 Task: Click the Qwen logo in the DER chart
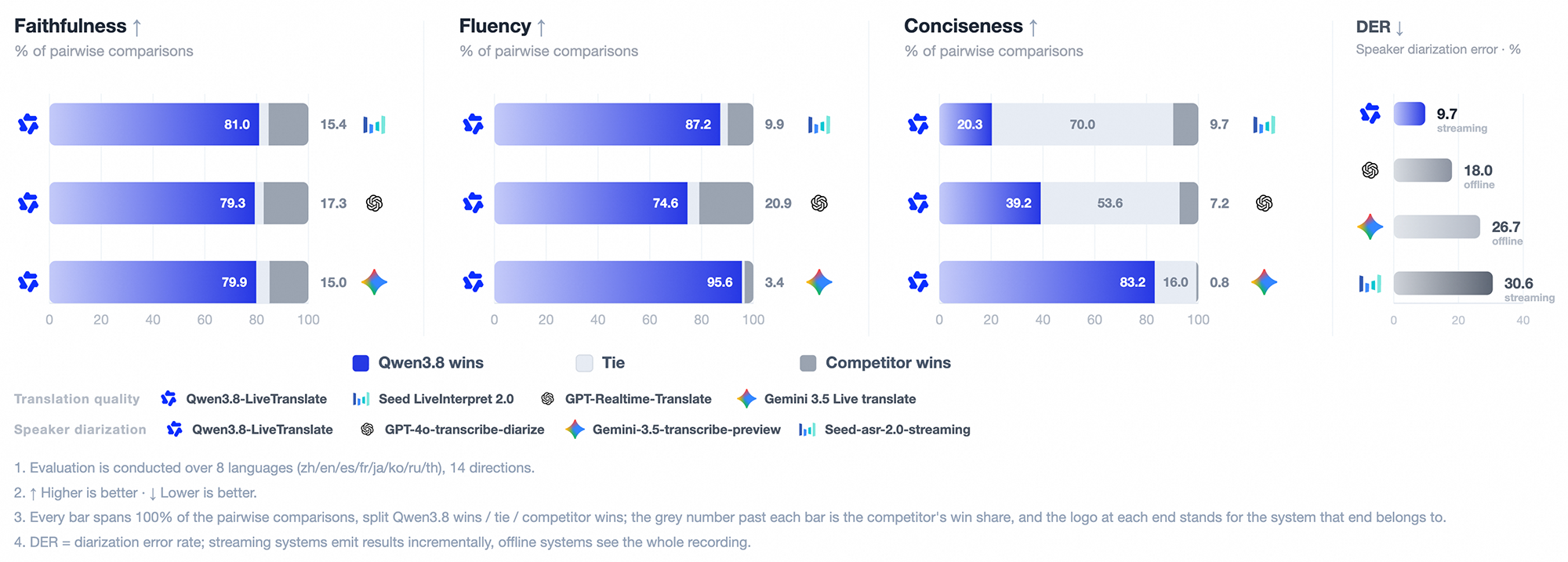point(1370,114)
